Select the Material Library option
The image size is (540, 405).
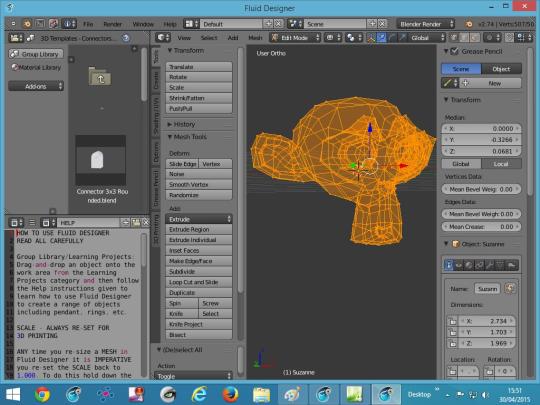(x=36, y=68)
